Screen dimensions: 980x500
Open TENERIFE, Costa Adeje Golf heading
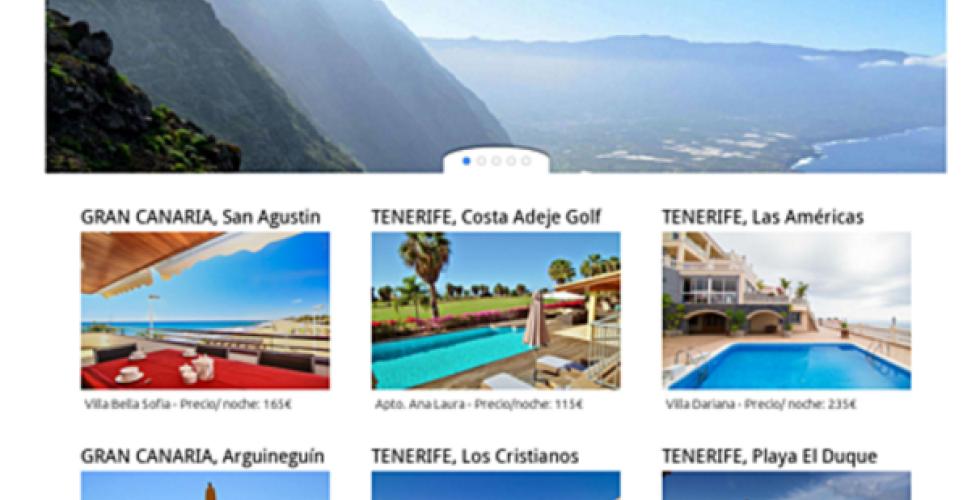[486, 217]
